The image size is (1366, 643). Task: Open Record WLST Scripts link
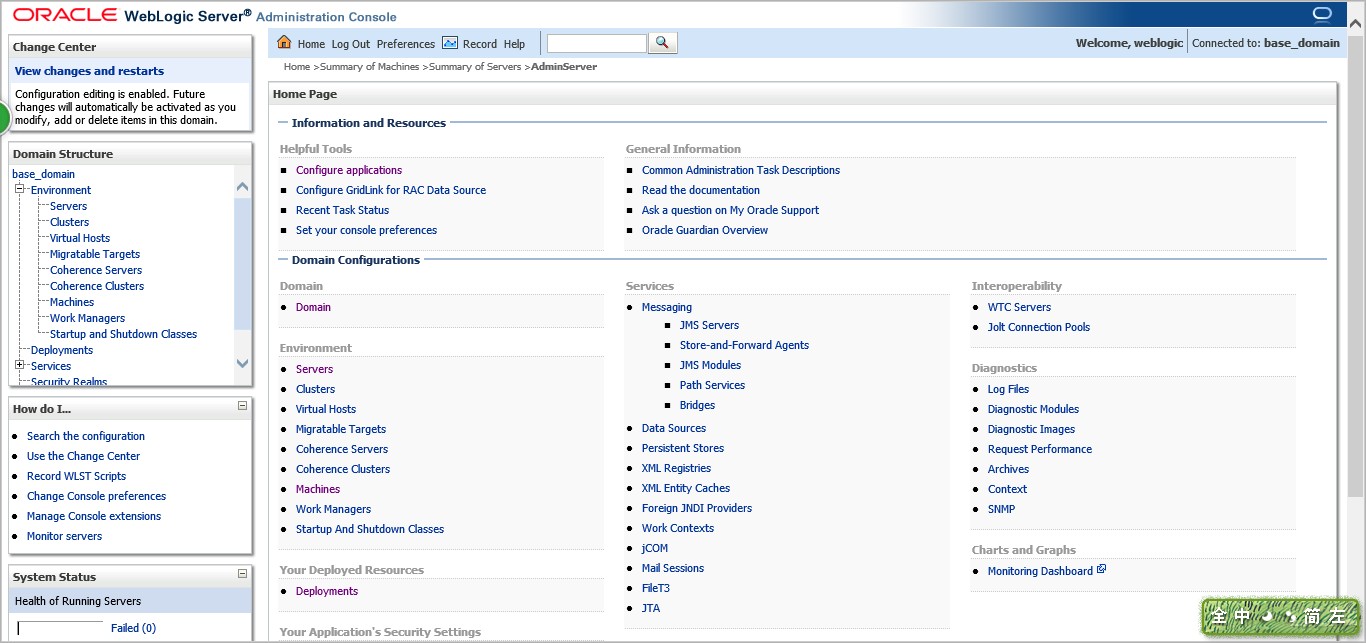(x=76, y=476)
